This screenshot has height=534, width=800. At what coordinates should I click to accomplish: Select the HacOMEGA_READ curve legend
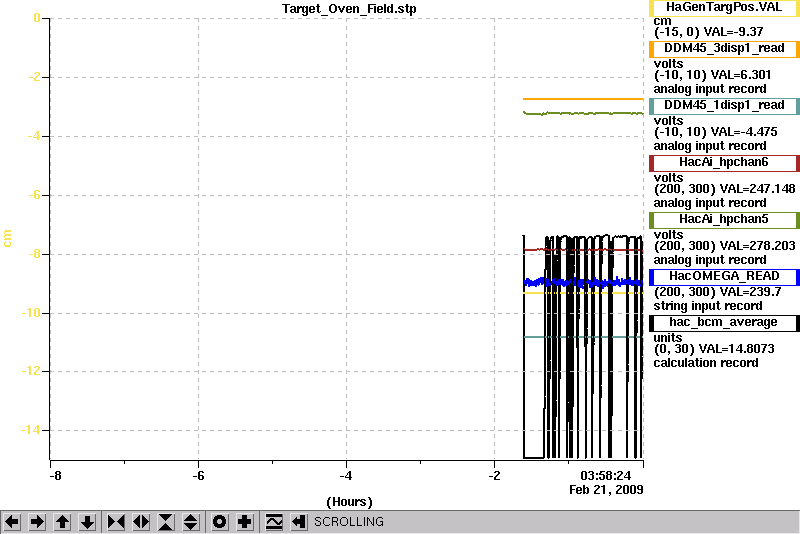tap(724, 277)
